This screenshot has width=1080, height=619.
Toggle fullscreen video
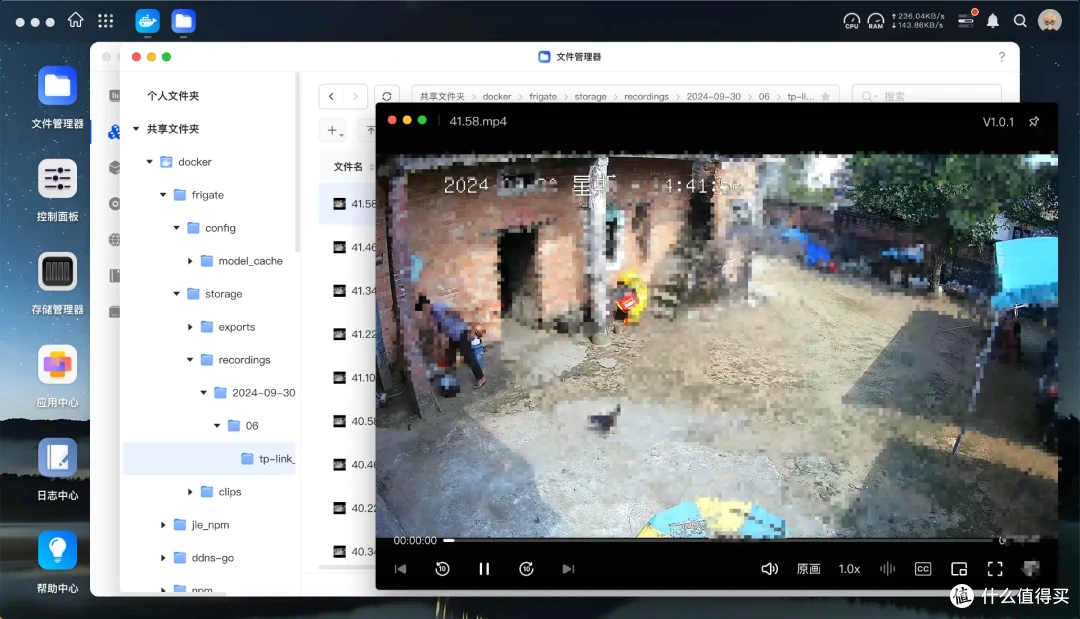[x=995, y=569]
